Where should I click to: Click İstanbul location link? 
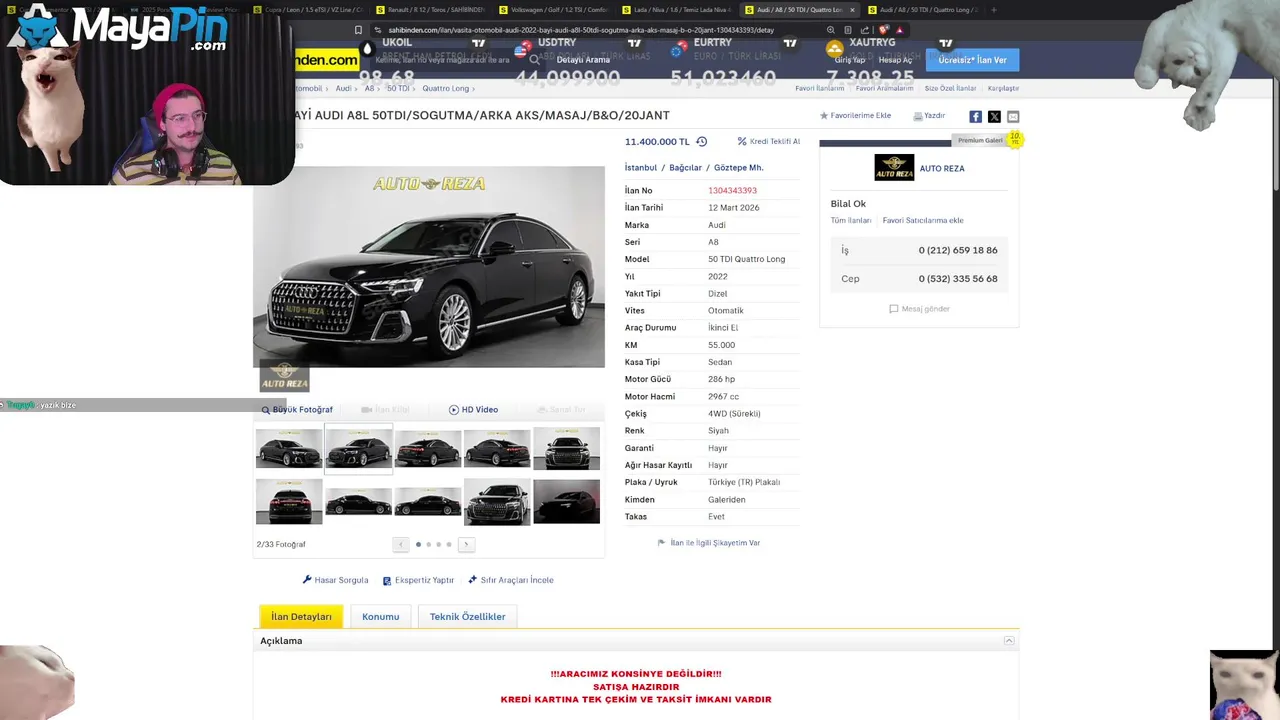pos(641,168)
